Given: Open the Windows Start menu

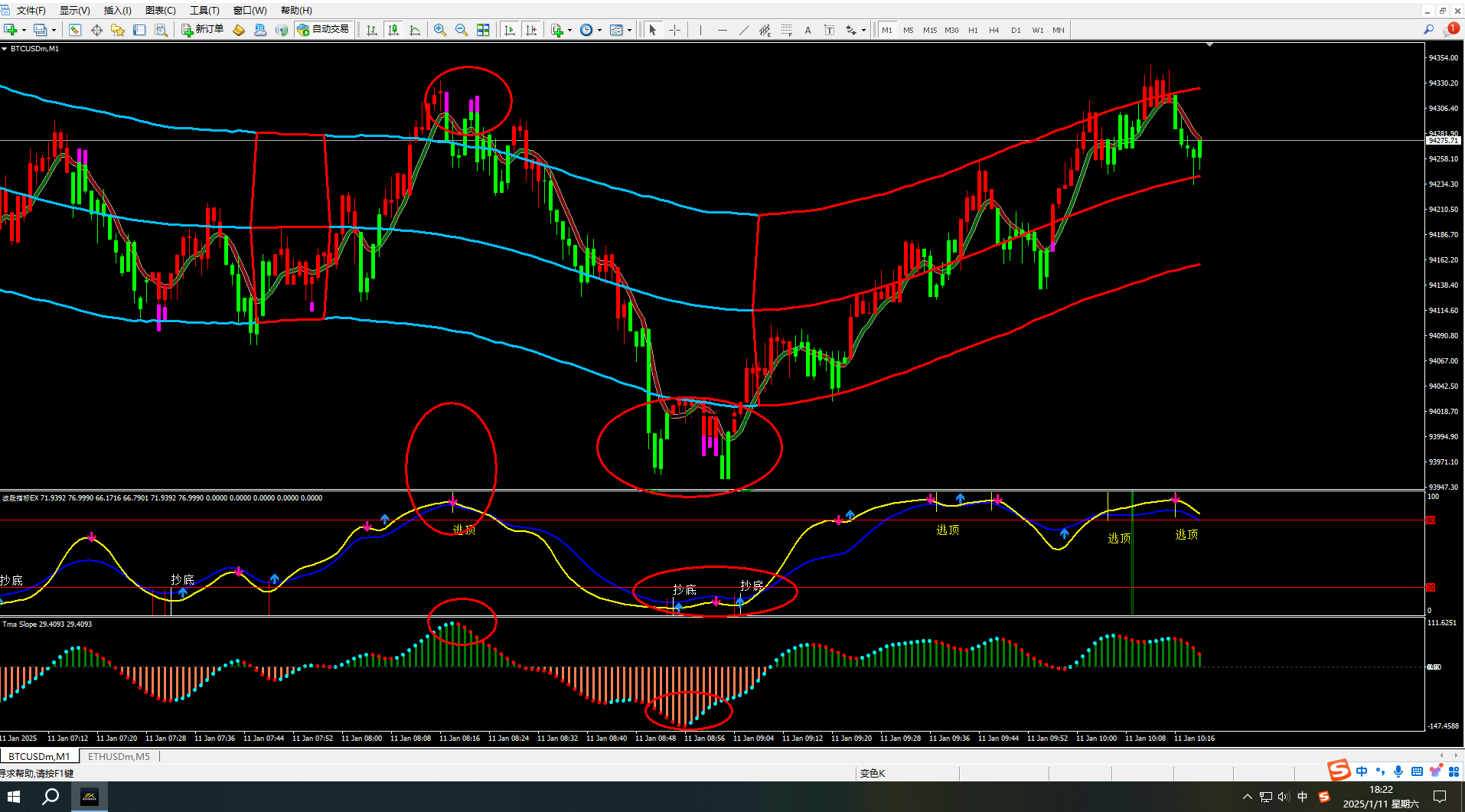Looking at the screenshot, I should tap(14, 797).
